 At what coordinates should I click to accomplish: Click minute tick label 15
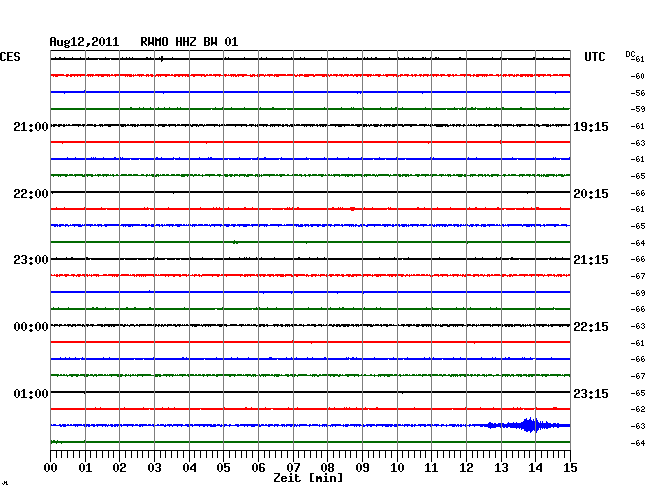coord(570,467)
